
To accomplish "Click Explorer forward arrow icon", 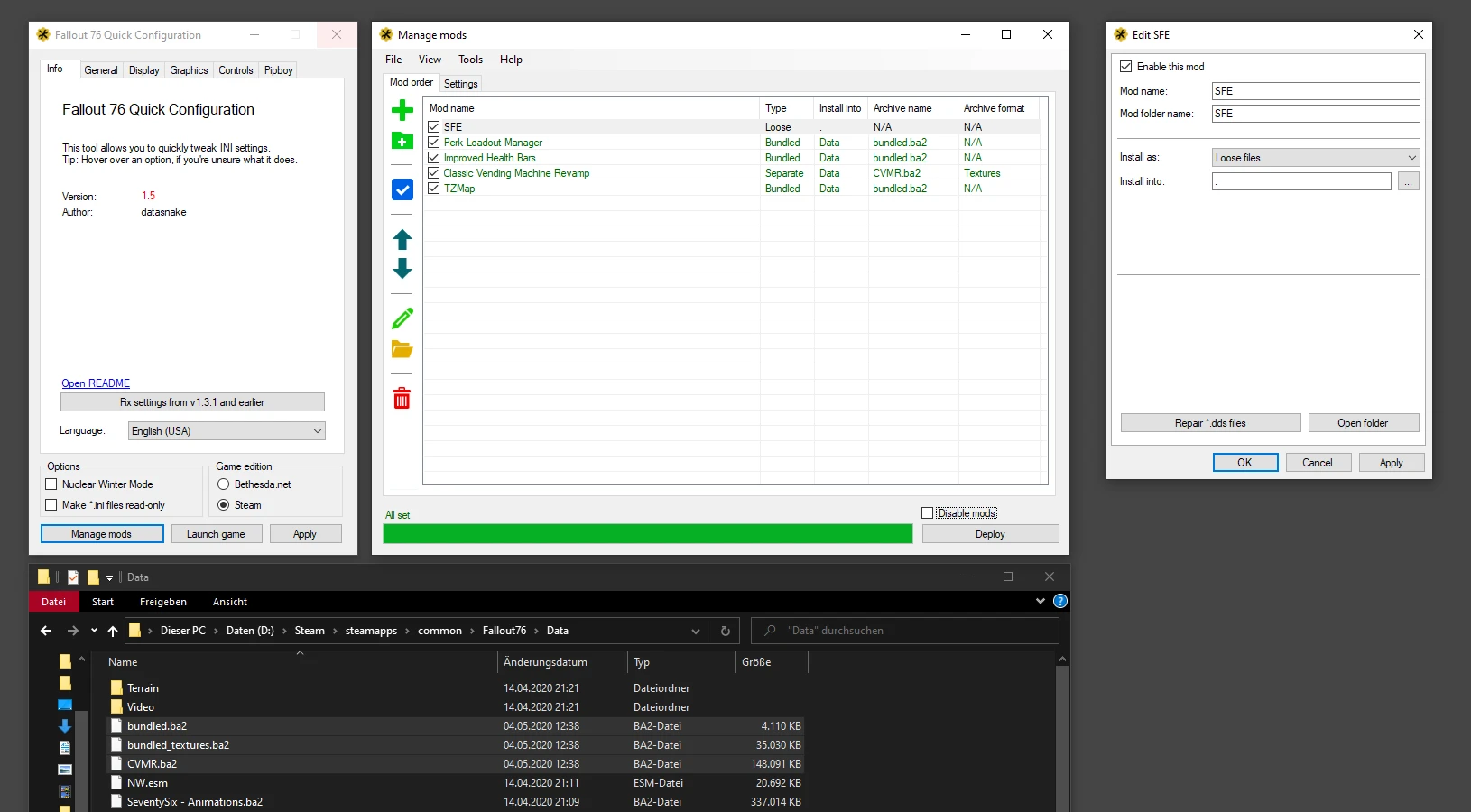I will [73, 631].
